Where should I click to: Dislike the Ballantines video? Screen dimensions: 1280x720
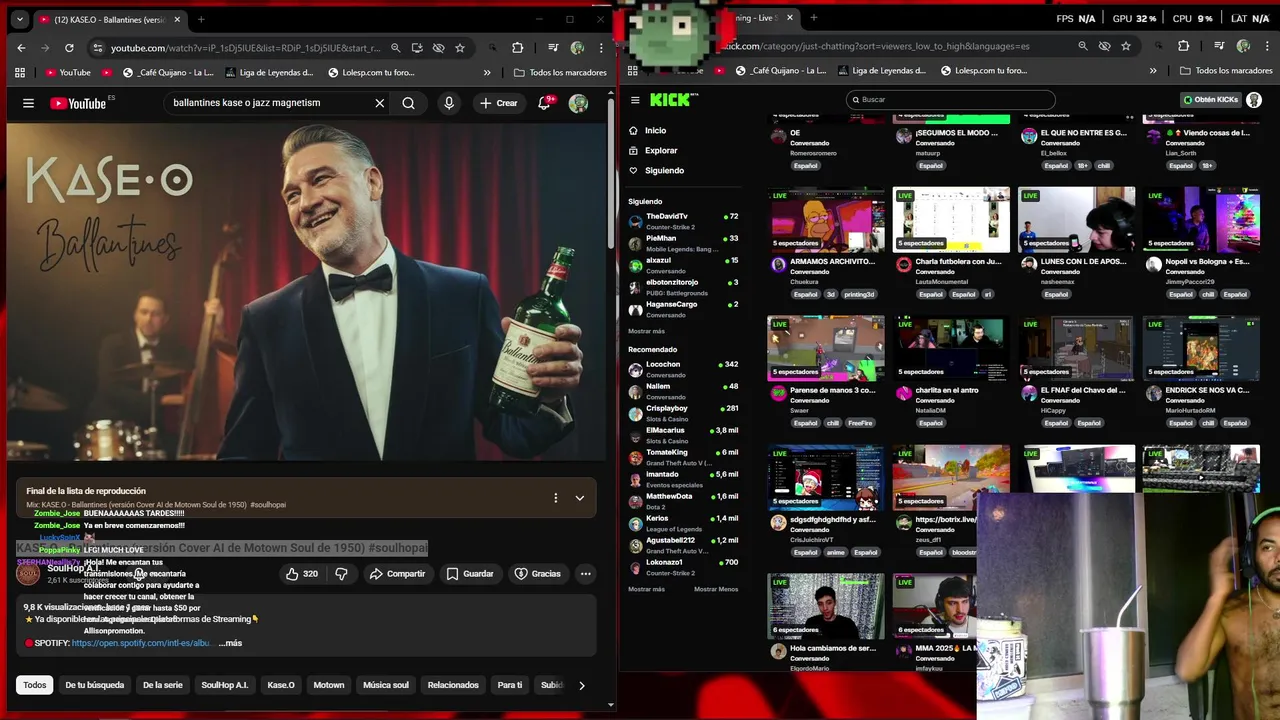coord(341,574)
